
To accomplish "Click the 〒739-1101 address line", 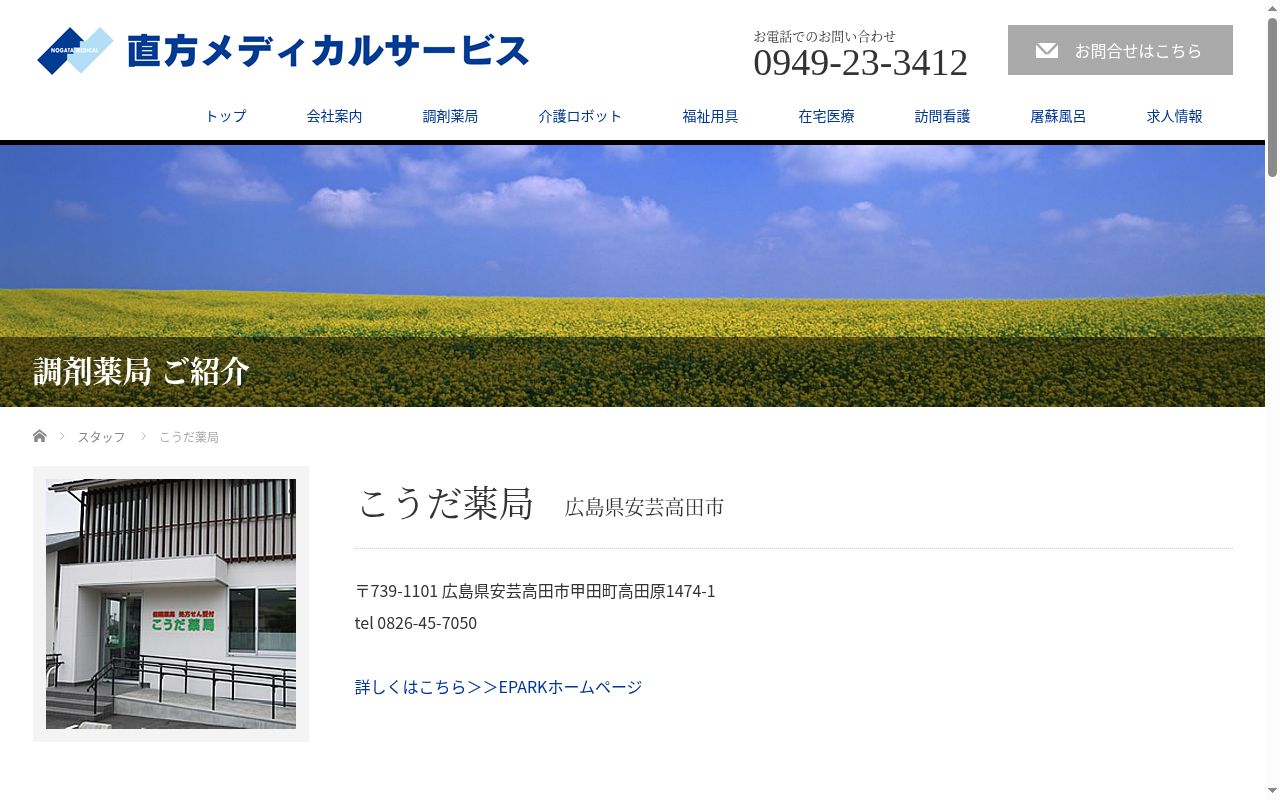I will tap(535, 591).
